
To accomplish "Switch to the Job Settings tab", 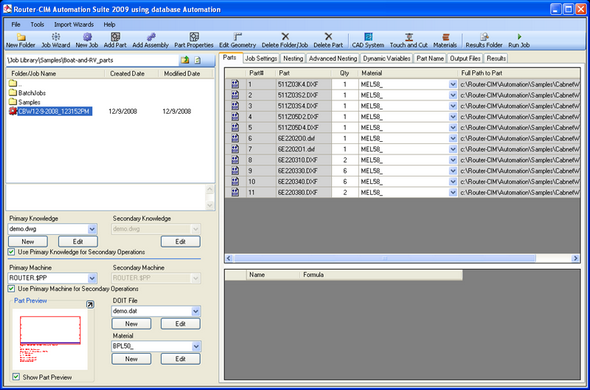I will click(261, 58).
